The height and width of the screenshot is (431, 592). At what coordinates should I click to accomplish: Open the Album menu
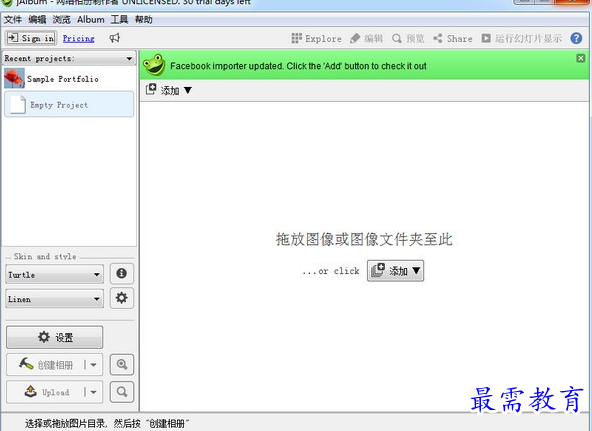(x=91, y=19)
